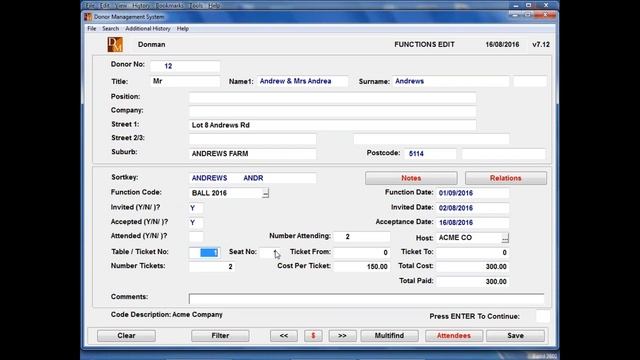The height and width of the screenshot is (360, 640).
Task: Click the 'Code Description: Acme Company' text
Action: coord(167,315)
